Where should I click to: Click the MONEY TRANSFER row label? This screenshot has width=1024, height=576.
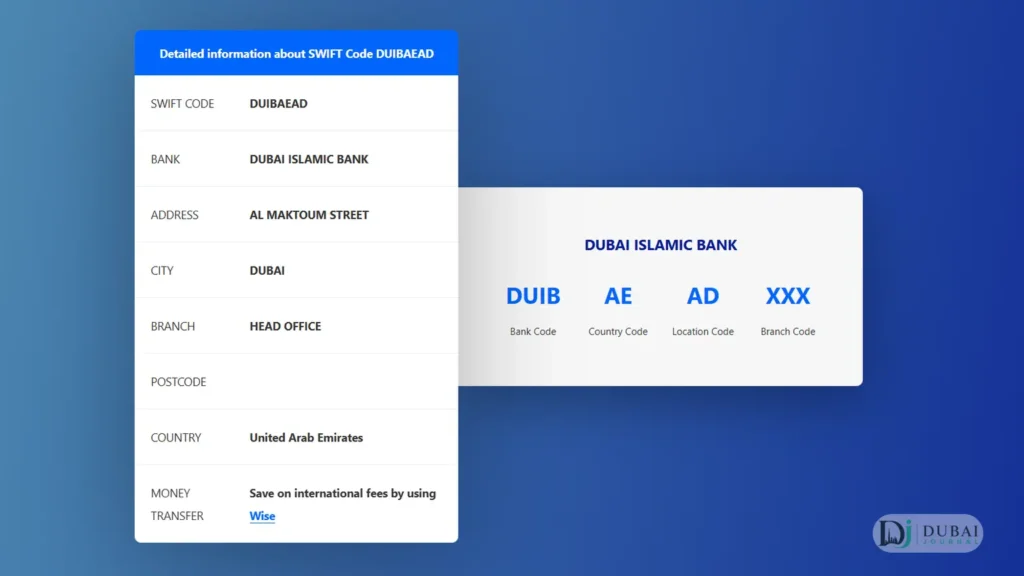pos(177,504)
